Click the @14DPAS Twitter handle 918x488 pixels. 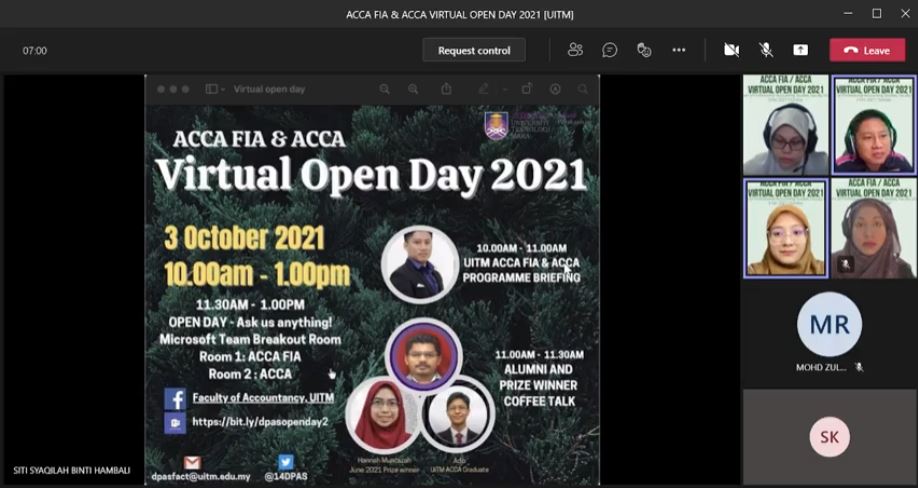(x=286, y=476)
